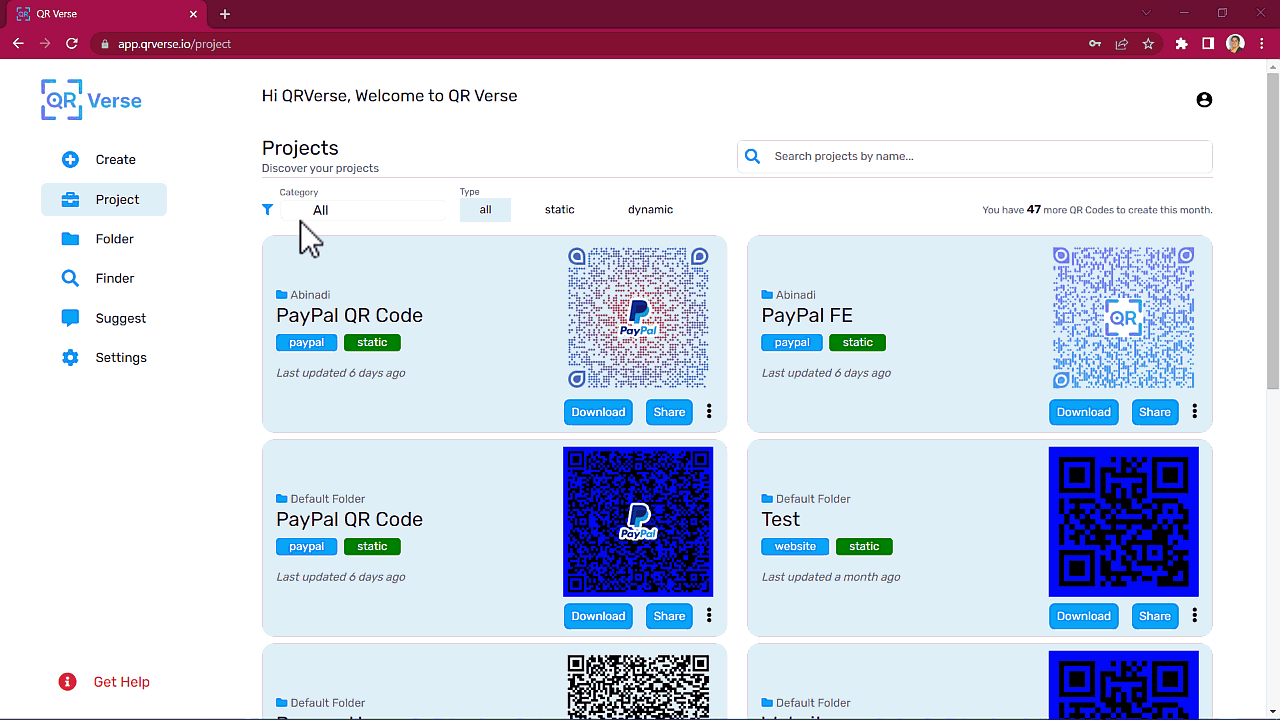1280x720 pixels.
Task: Go back with the browser back arrow
Action: 18,44
